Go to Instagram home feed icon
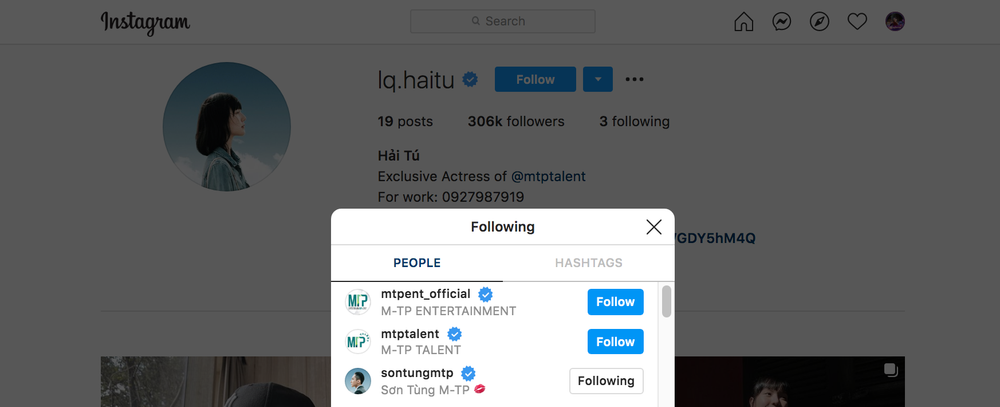The width and height of the screenshot is (1000, 407). click(744, 22)
